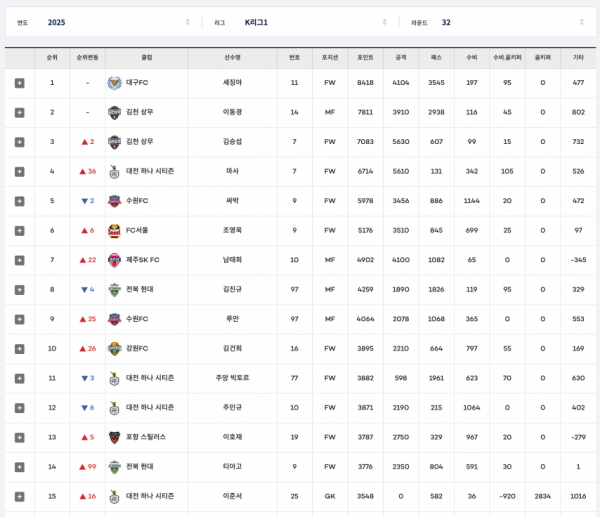Click 수원FC logo in 싸박's row

pos(114,201)
